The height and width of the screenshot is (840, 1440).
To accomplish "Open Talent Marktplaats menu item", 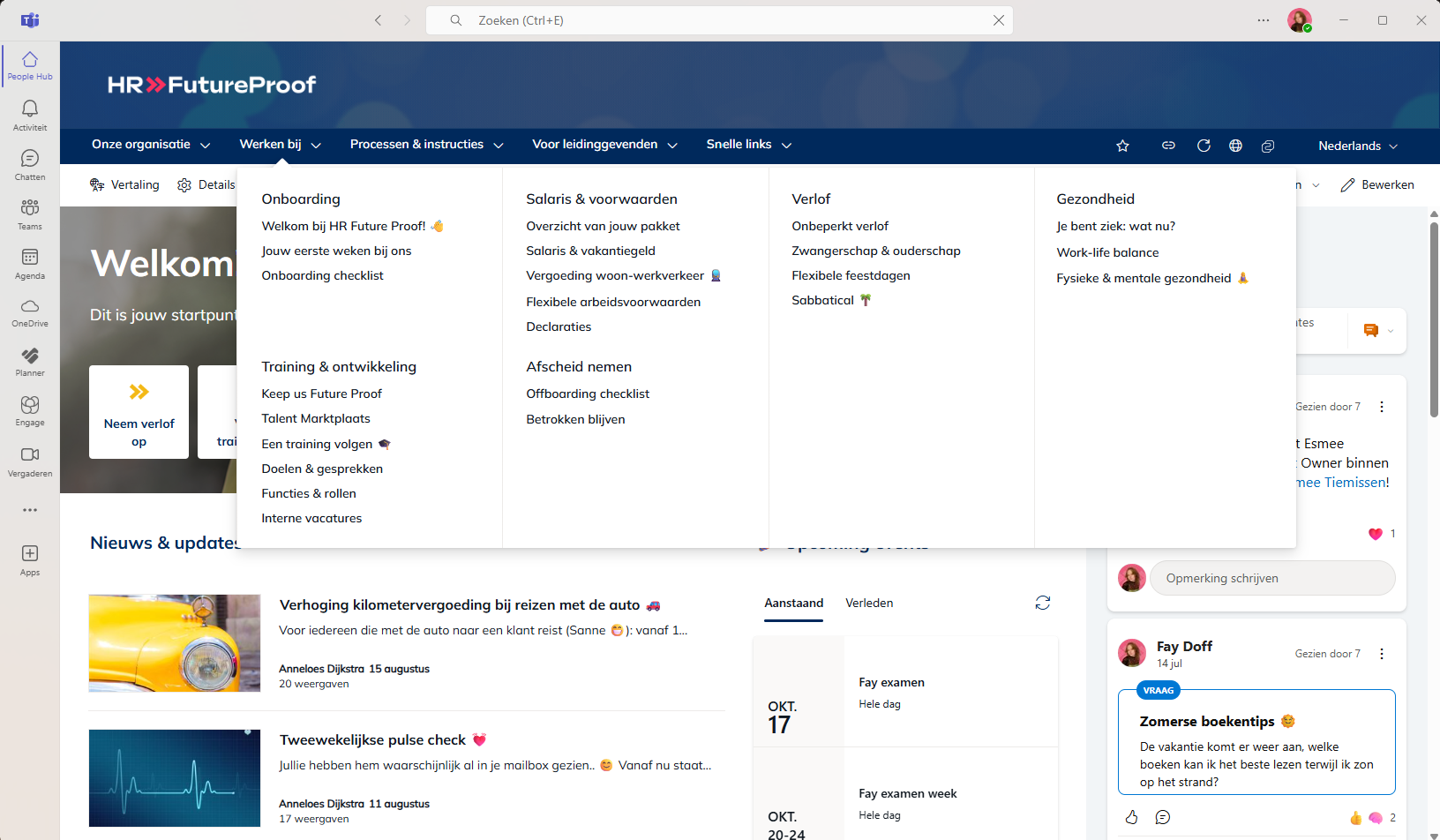I will pos(316,418).
